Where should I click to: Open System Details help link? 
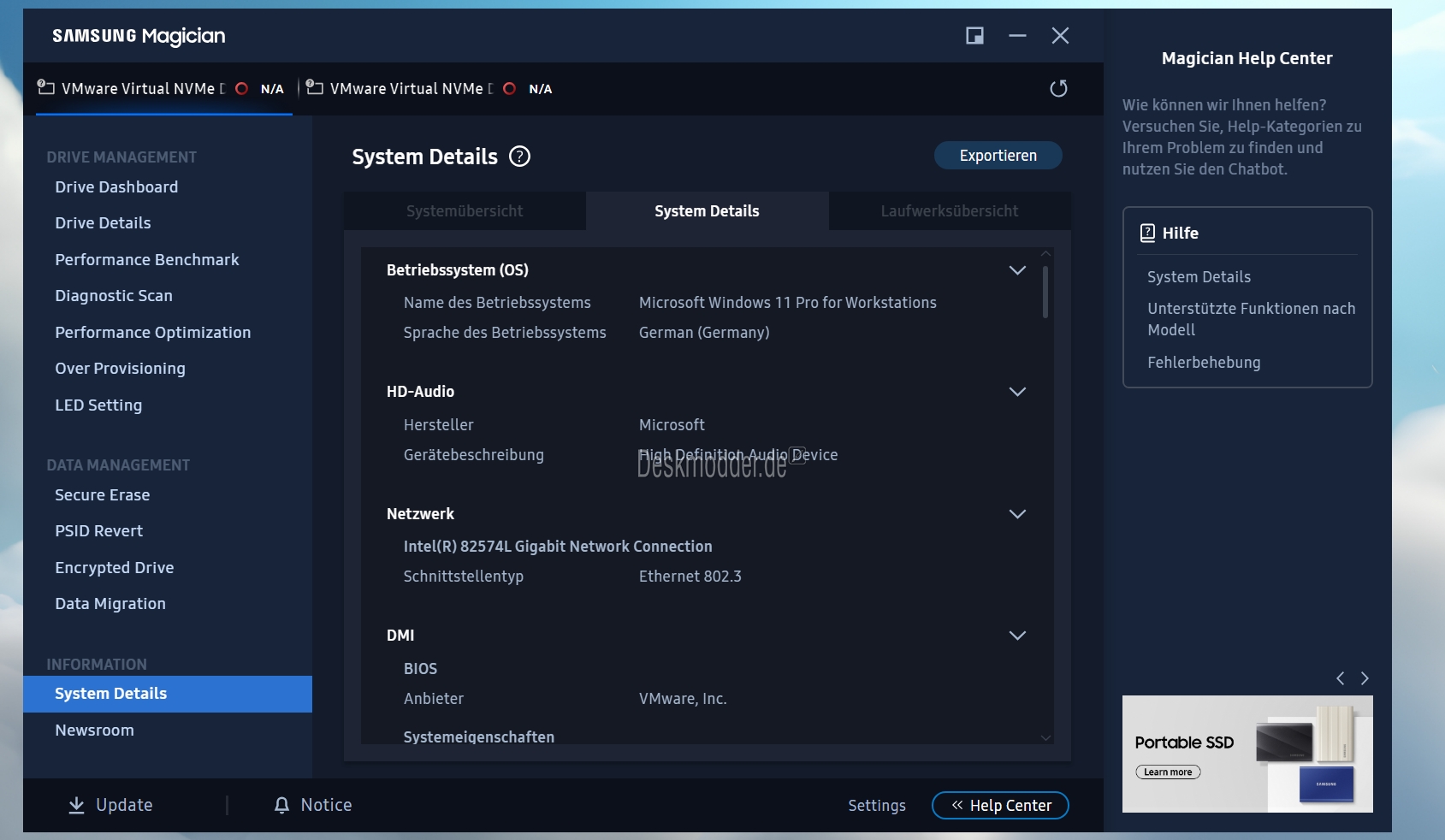click(x=1199, y=277)
